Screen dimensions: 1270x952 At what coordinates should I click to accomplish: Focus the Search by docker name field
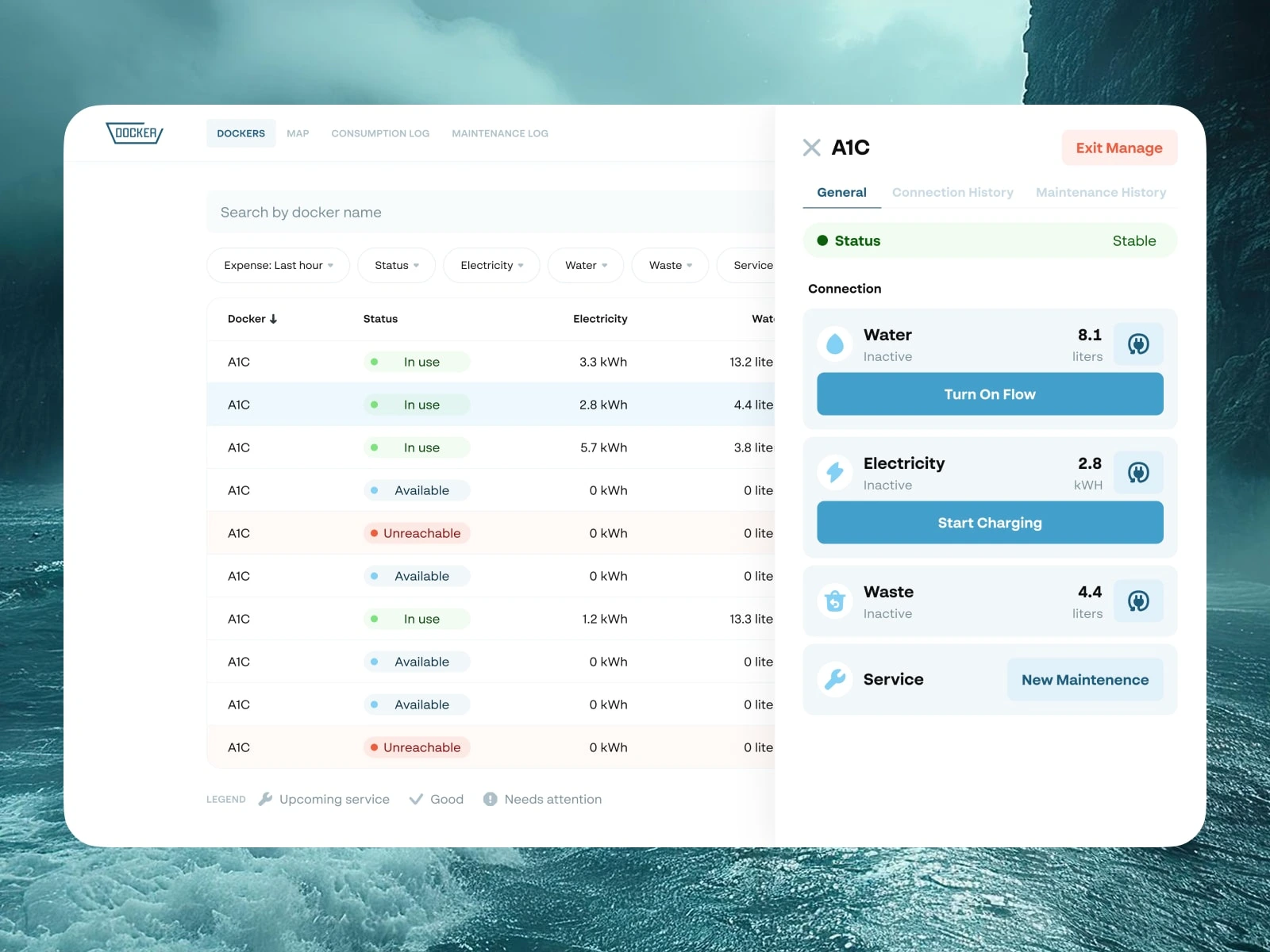pos(491,212)
